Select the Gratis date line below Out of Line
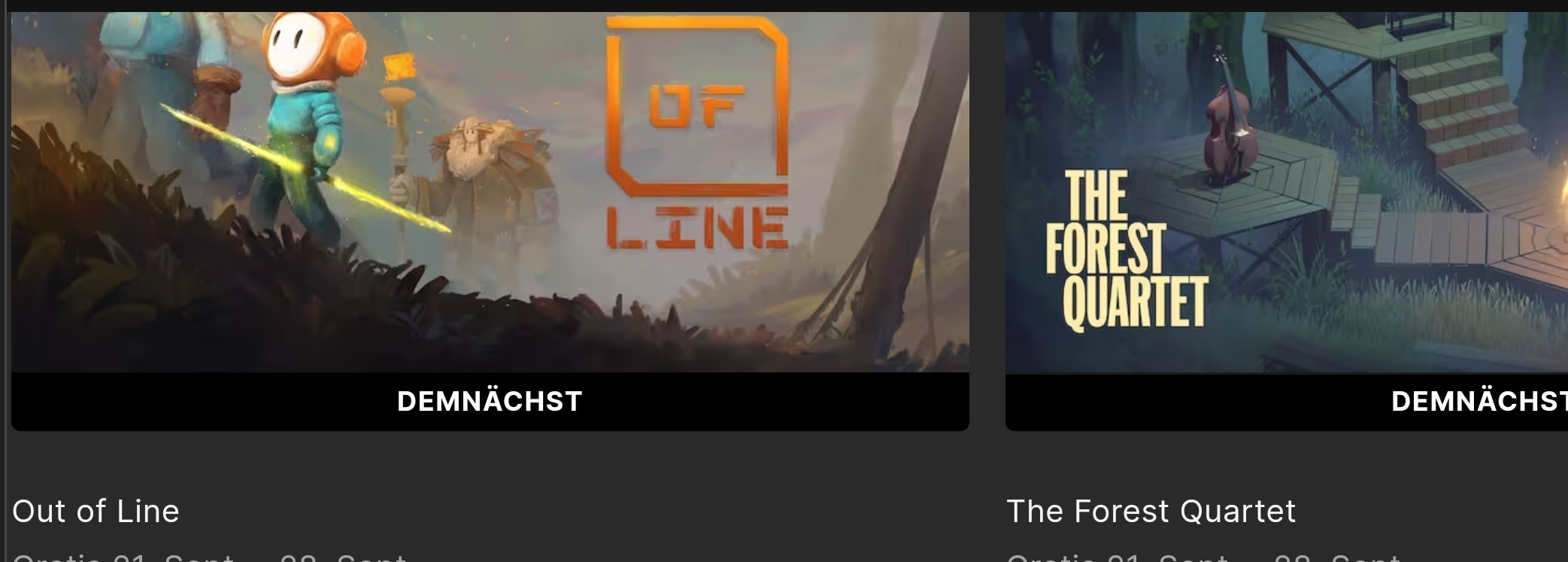 pyautogui.click(x=210, y=557)
